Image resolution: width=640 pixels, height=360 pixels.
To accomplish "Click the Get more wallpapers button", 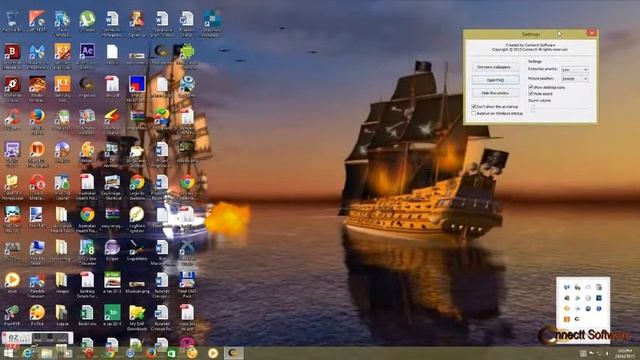I will 496,67.
